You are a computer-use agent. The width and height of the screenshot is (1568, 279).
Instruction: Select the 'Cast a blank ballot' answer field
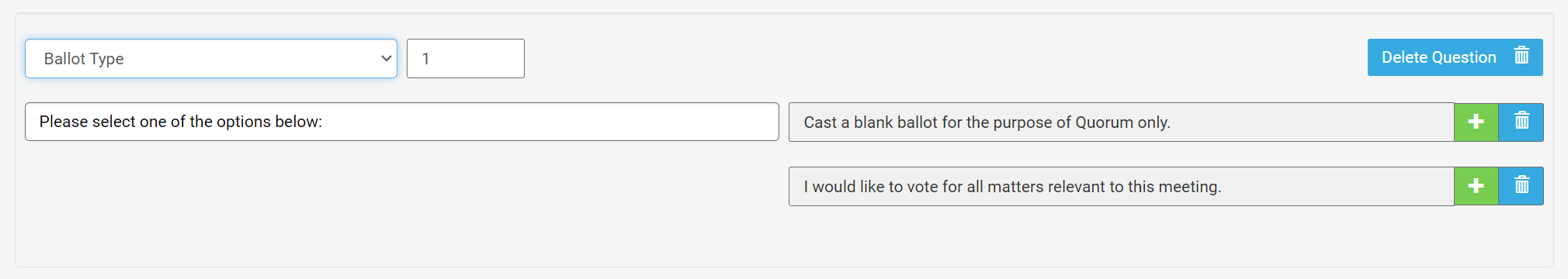click(1121, 122)
